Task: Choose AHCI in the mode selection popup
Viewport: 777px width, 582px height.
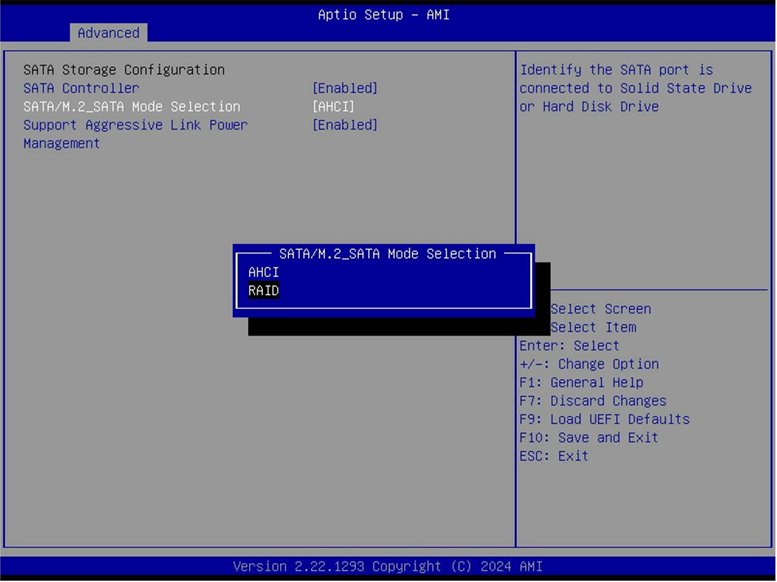Action: (264, 272)
